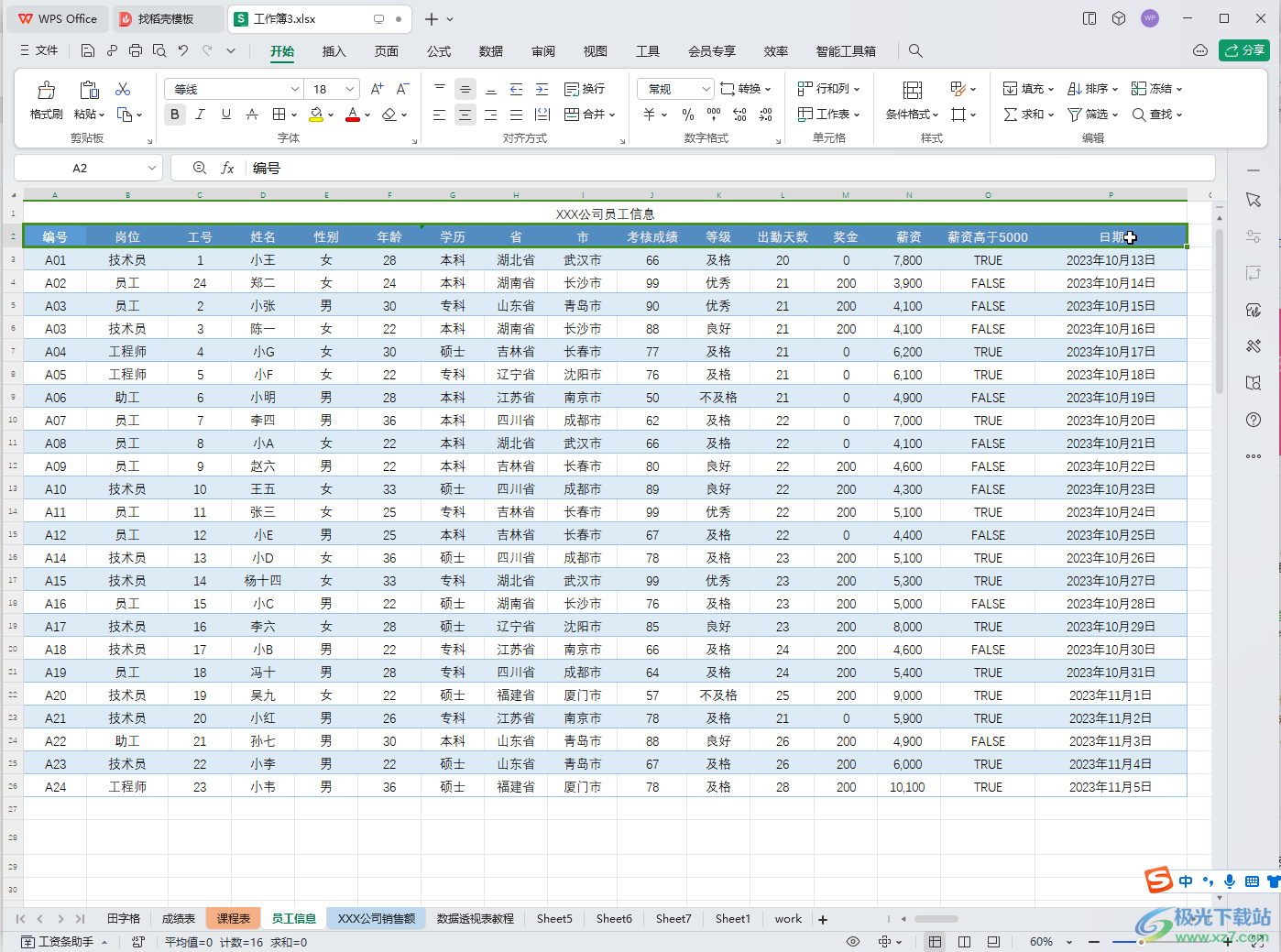Click the search magnifier icon in the ribbon tab row

tap(915, 51)
